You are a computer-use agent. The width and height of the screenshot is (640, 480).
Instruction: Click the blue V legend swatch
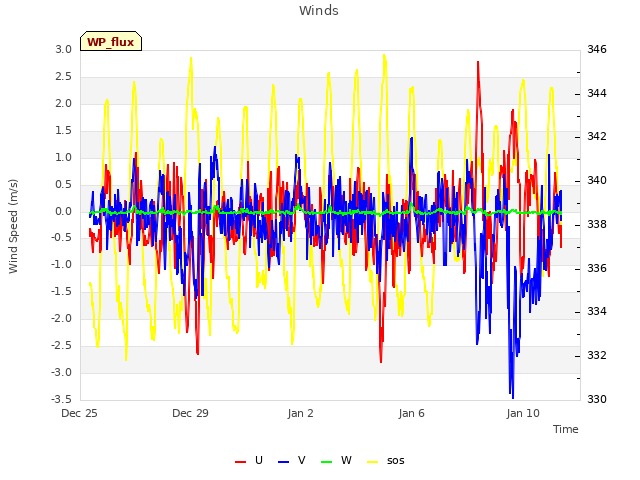coord(283,462)
